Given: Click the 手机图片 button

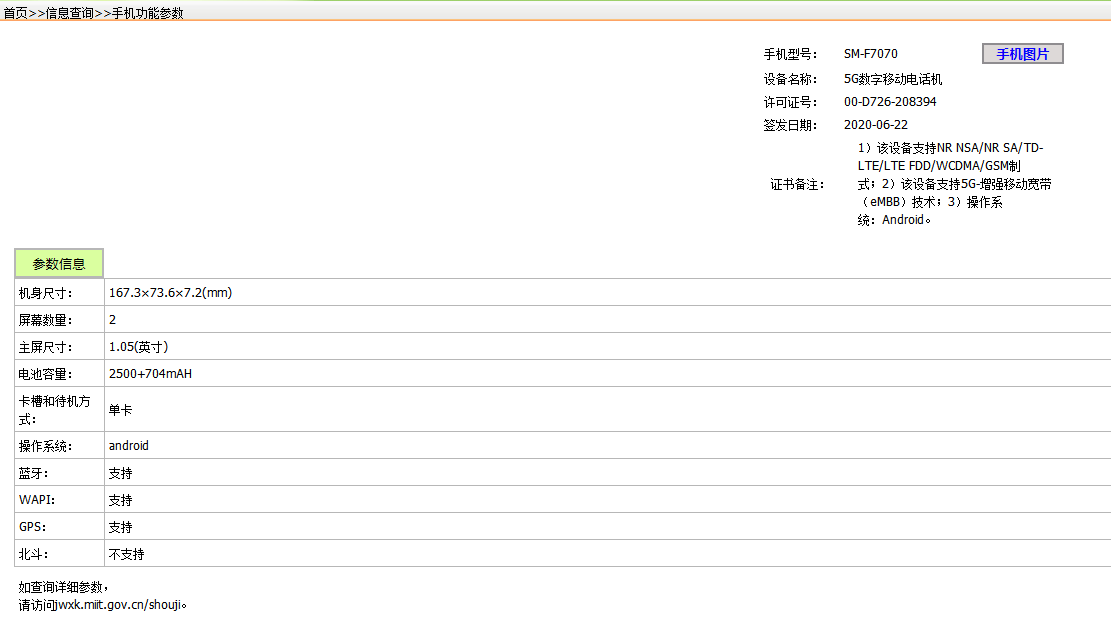Looking at the screenshot, I should pos(1022,54).
